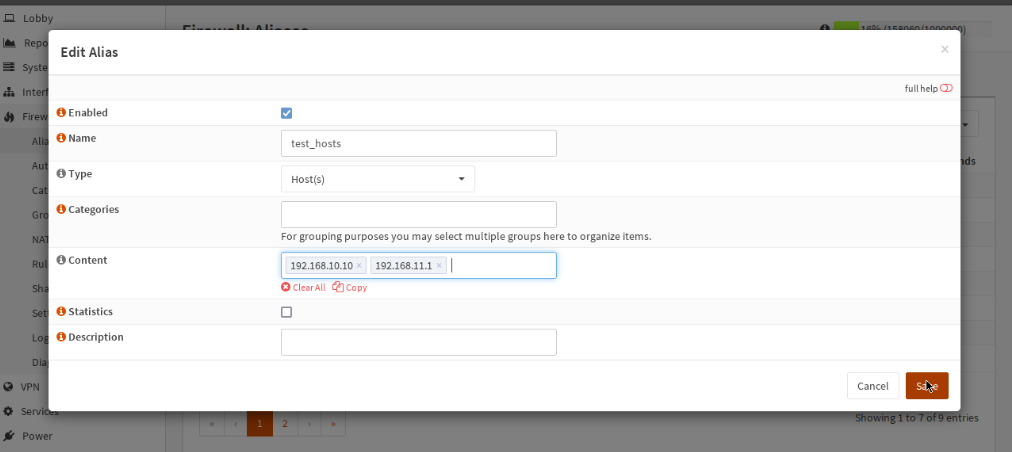Go to page 1 of aliases
1012x452 pixels.
click(x=259, y=424)
